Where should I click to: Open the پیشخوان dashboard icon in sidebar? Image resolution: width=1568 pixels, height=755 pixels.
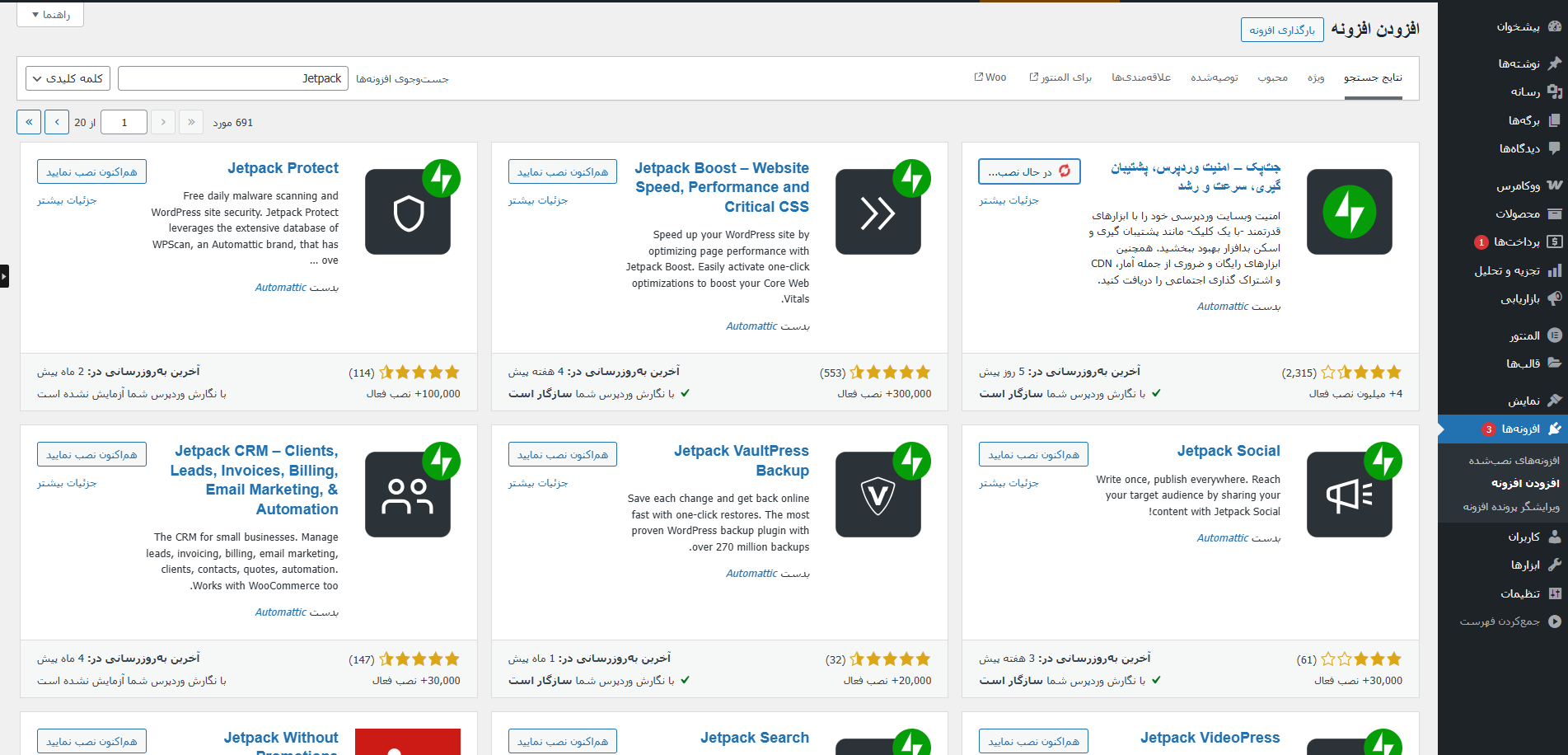[1554, 26]
